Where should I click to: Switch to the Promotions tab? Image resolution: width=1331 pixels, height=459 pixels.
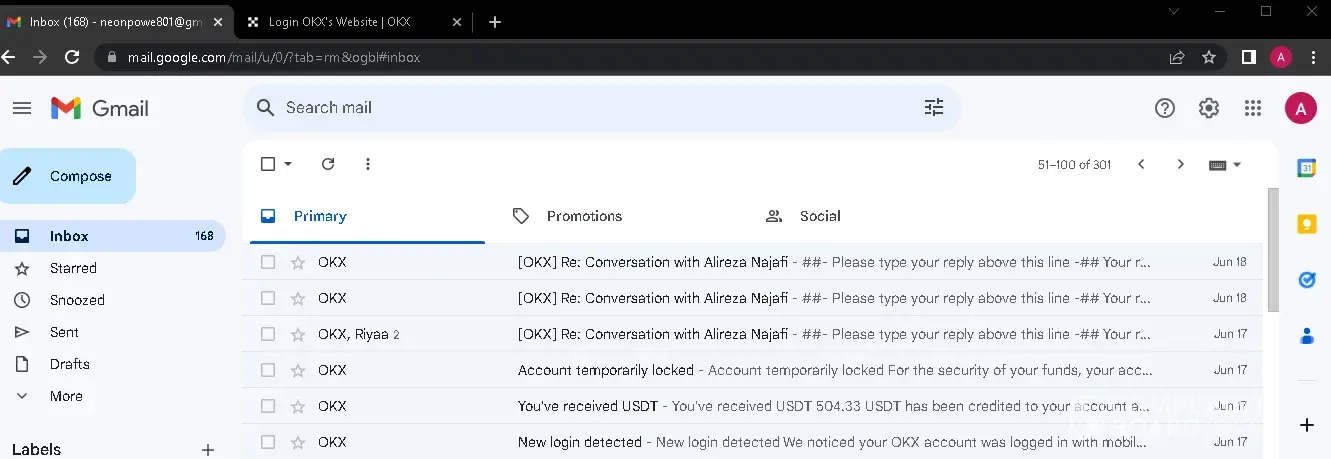584,216
